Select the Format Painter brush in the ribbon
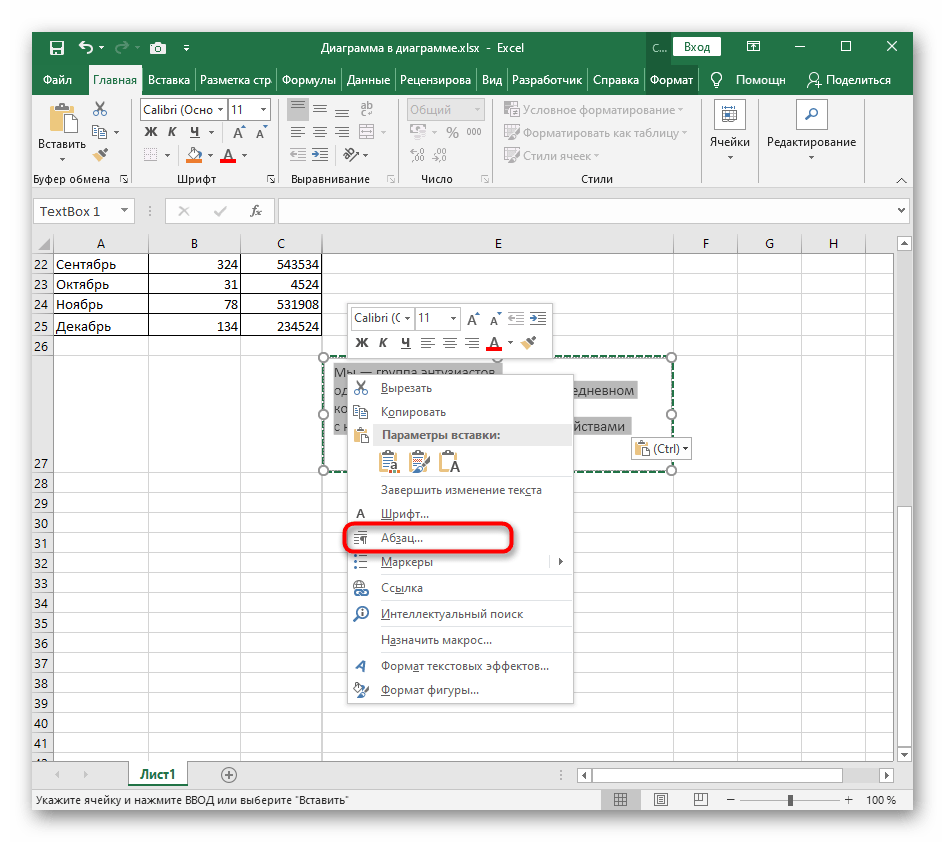The image size is (945, 842). click(100, 155)
